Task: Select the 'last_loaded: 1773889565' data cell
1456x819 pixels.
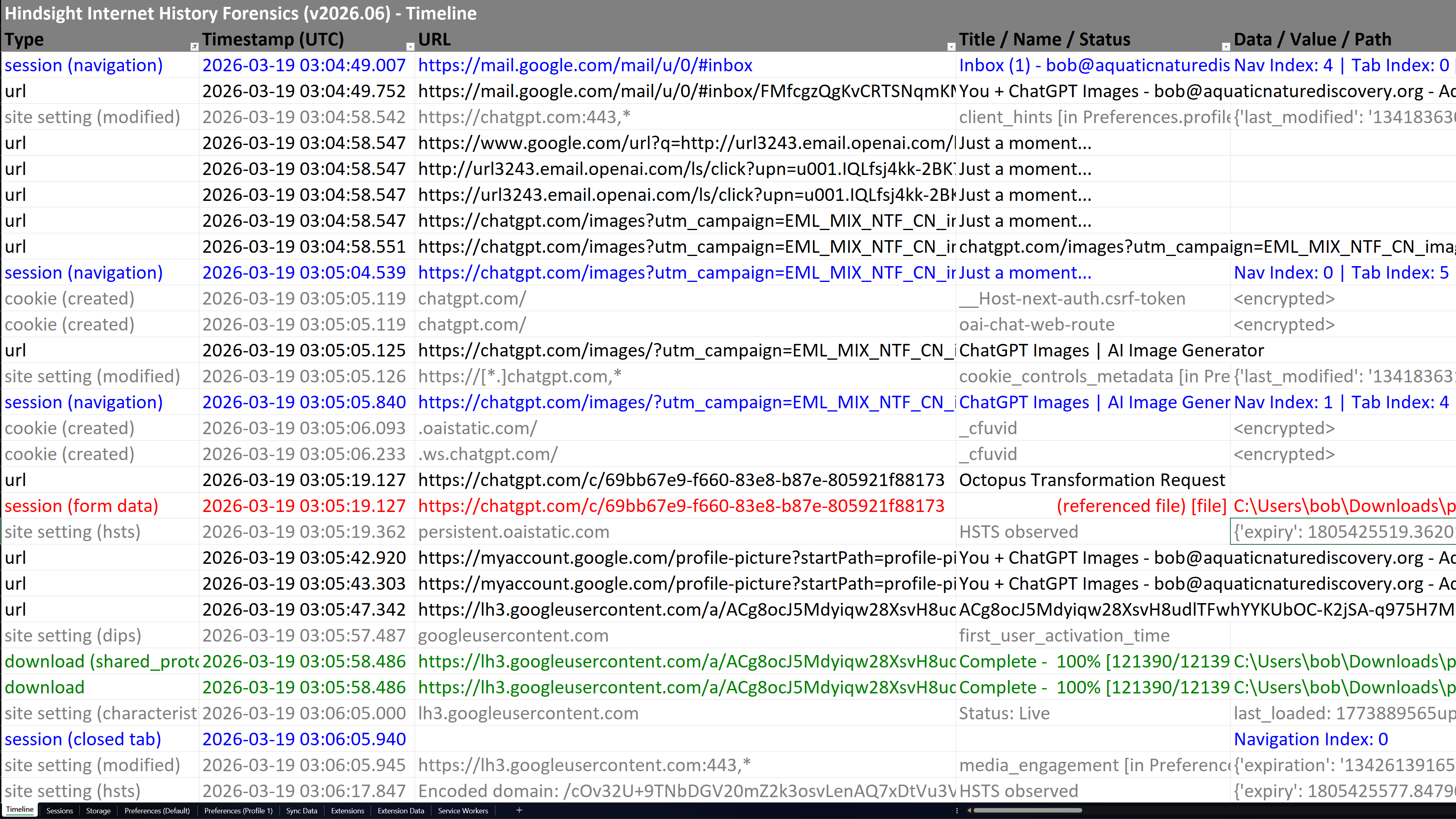Action: (x=1343, y=713)
